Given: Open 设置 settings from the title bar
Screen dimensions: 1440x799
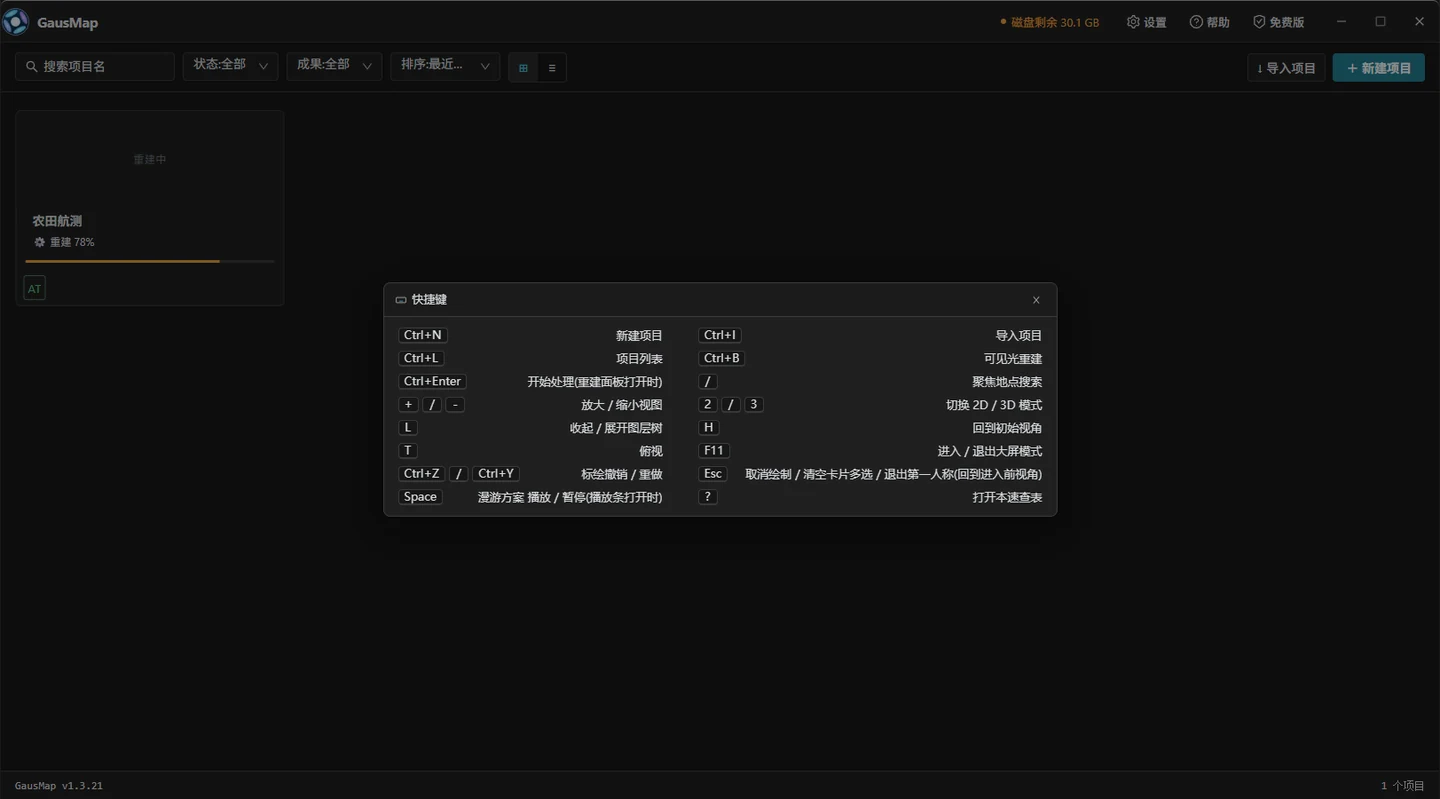Looking at the screenshot, I should click(x=1147, y=22).
